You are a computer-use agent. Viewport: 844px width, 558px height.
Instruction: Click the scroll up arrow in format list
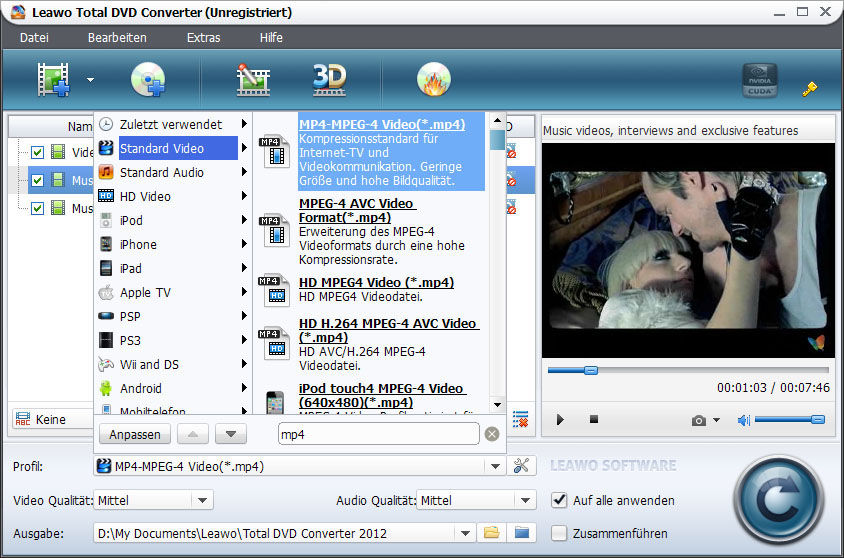tap(497, 120)
